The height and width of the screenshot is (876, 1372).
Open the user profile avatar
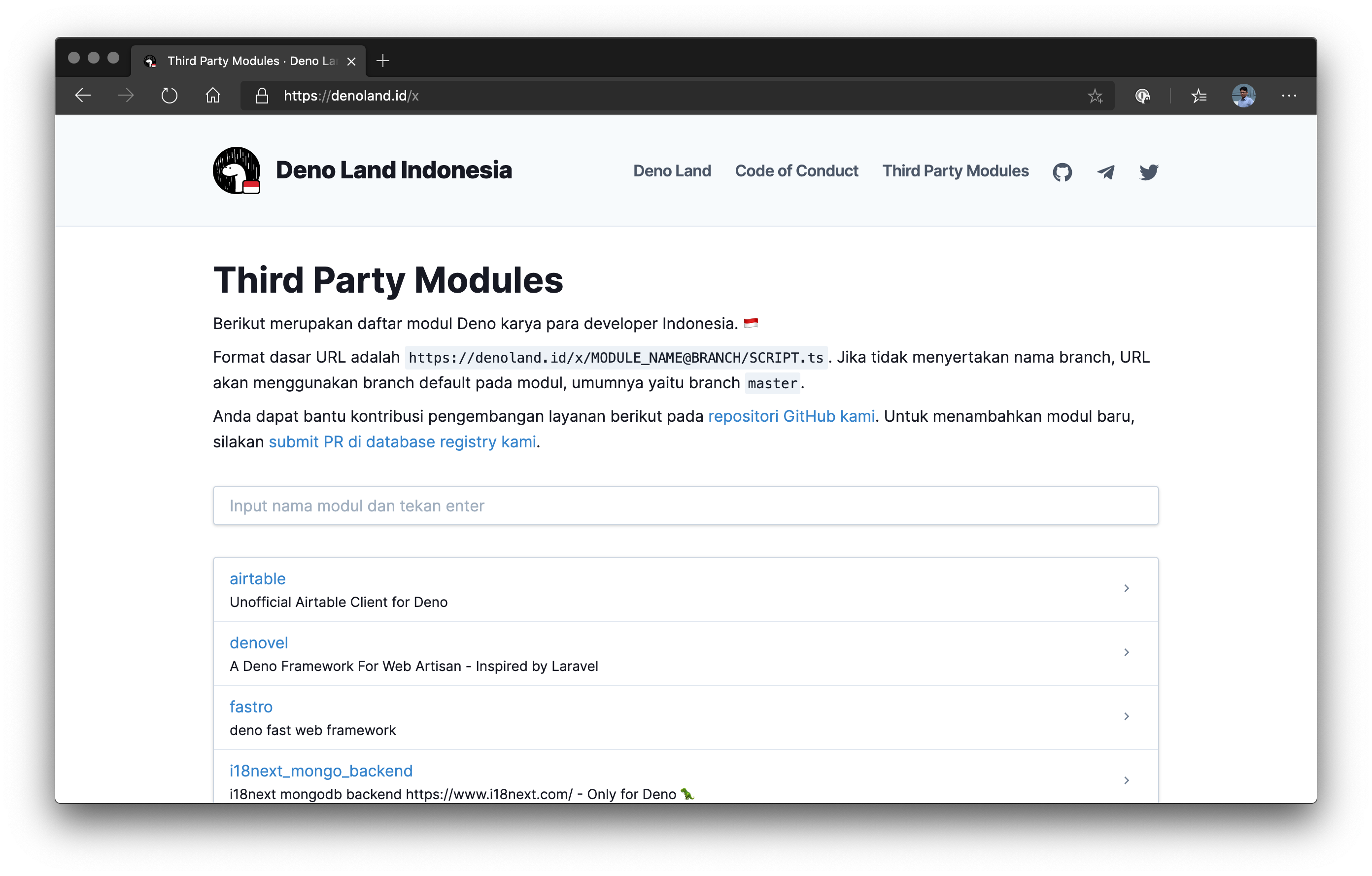(x=1243, y=96)
